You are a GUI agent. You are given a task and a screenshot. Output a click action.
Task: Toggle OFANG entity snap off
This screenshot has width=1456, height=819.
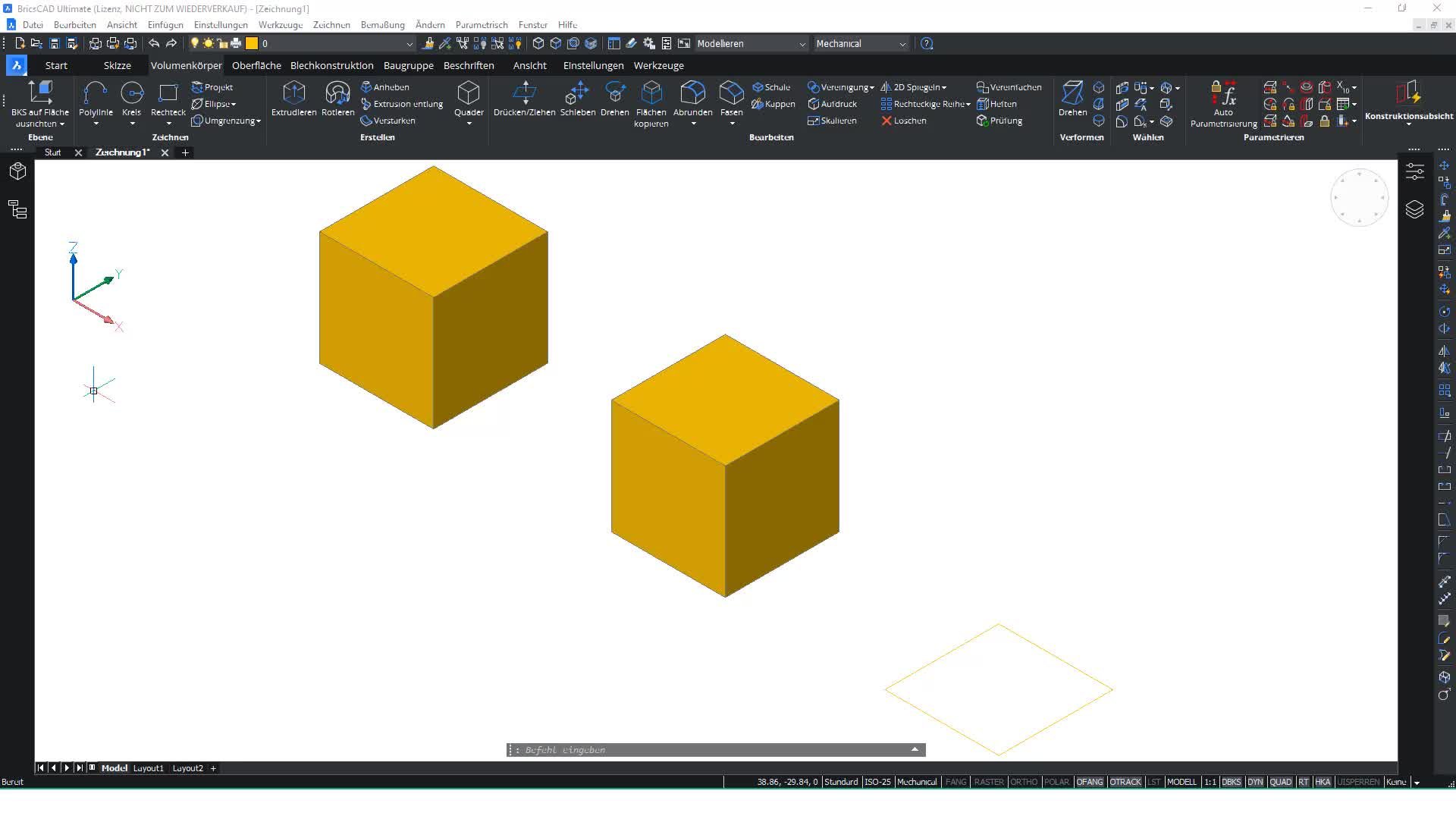[1090, 782]
